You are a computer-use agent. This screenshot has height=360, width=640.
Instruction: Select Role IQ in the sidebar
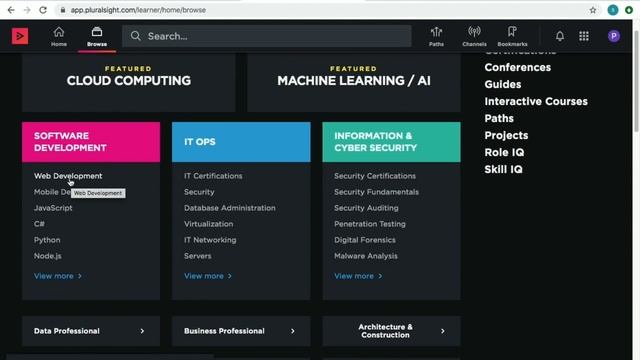[504, 152]
